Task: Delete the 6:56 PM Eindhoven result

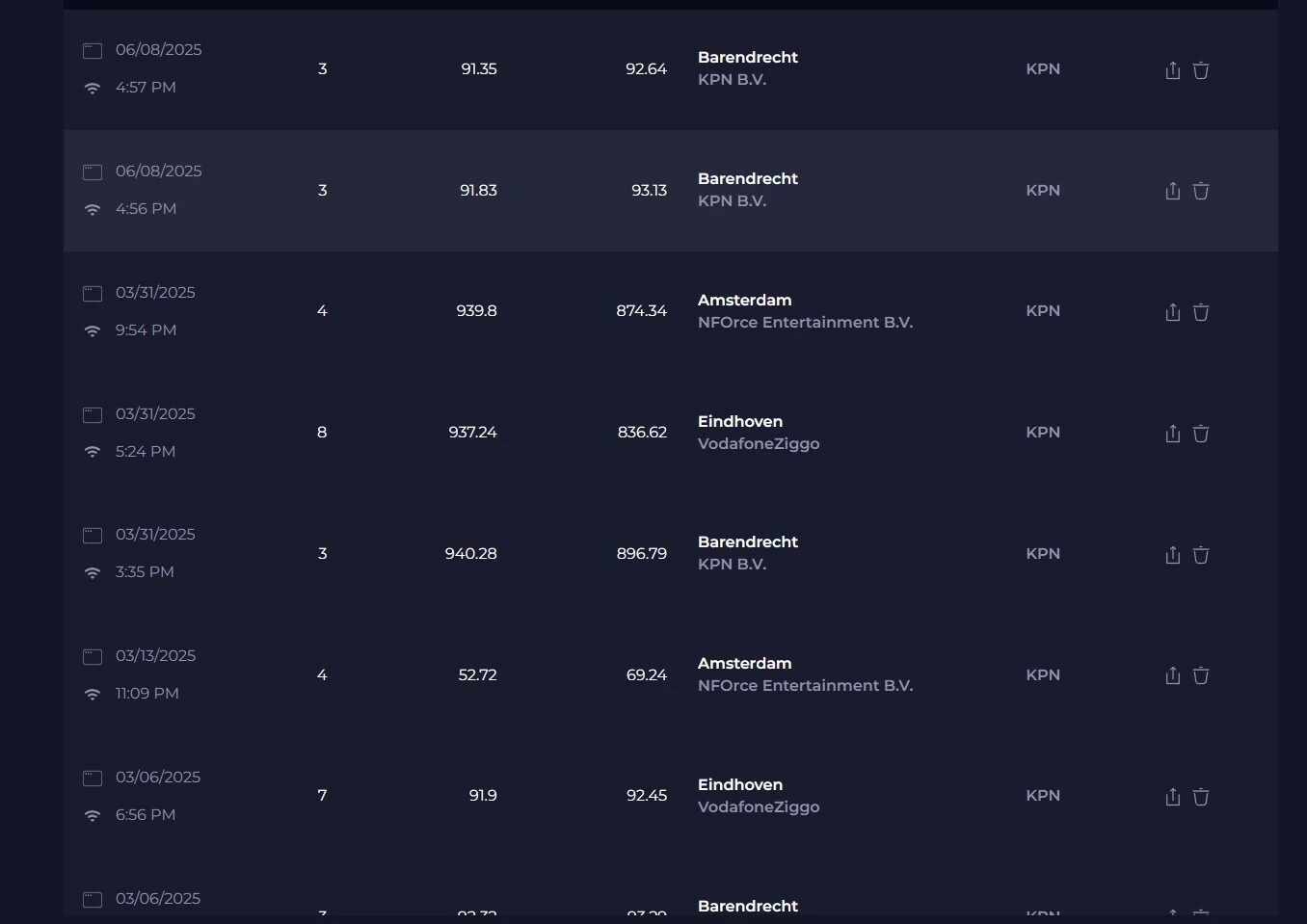Action: tap(1201, 796)
